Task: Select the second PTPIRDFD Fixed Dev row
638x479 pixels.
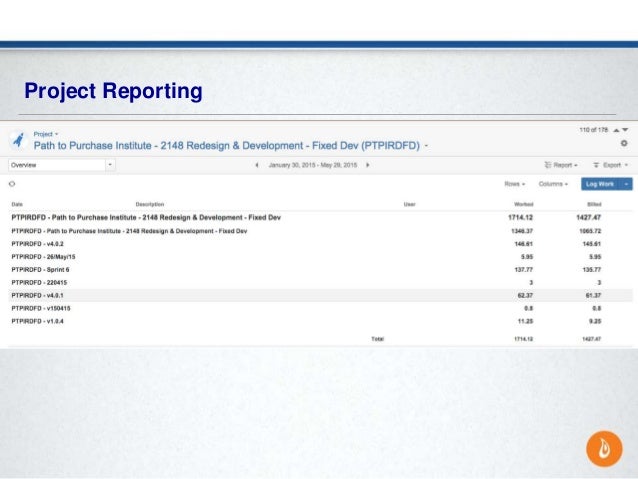Action: click(320, 231)
